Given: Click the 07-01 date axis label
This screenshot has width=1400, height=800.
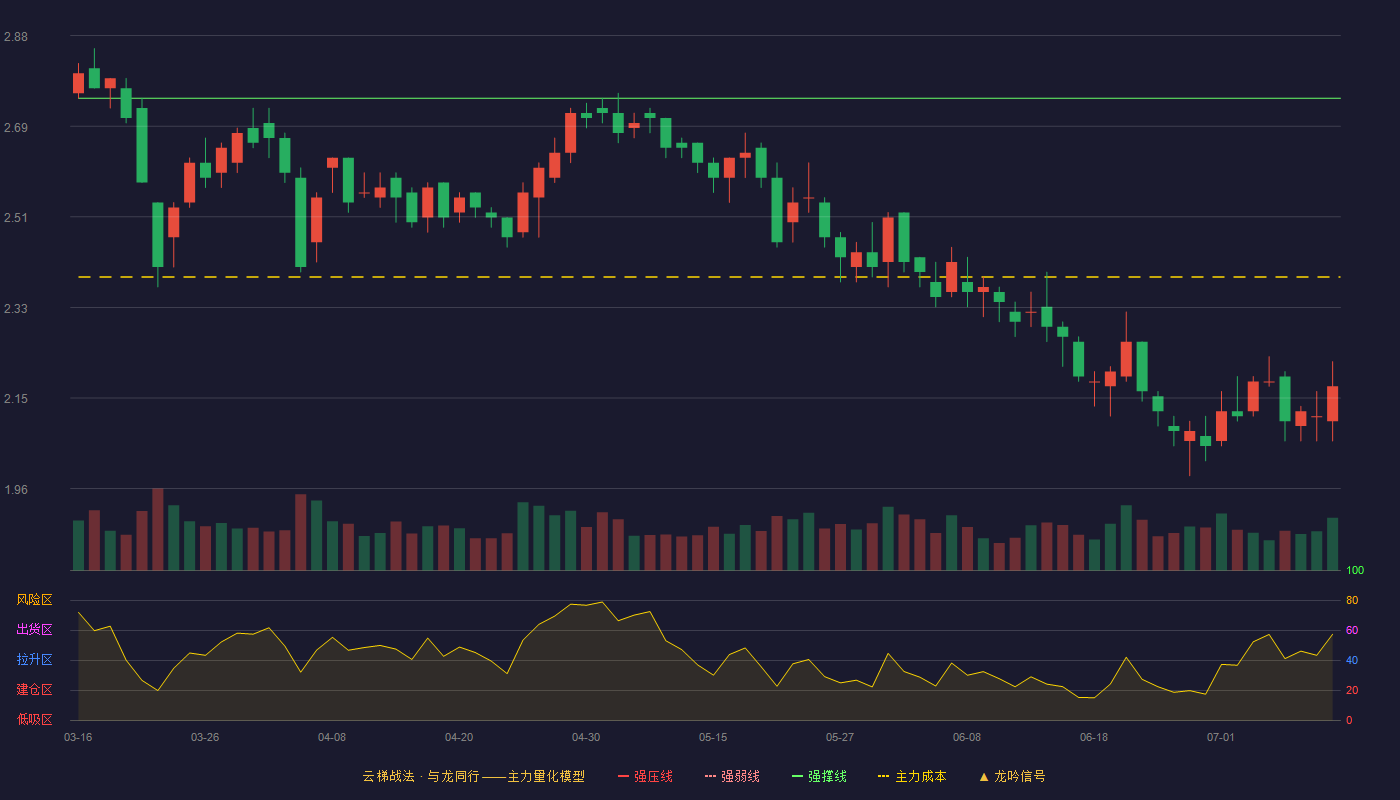Looking at the screenshot, I should pos(1221,737).
